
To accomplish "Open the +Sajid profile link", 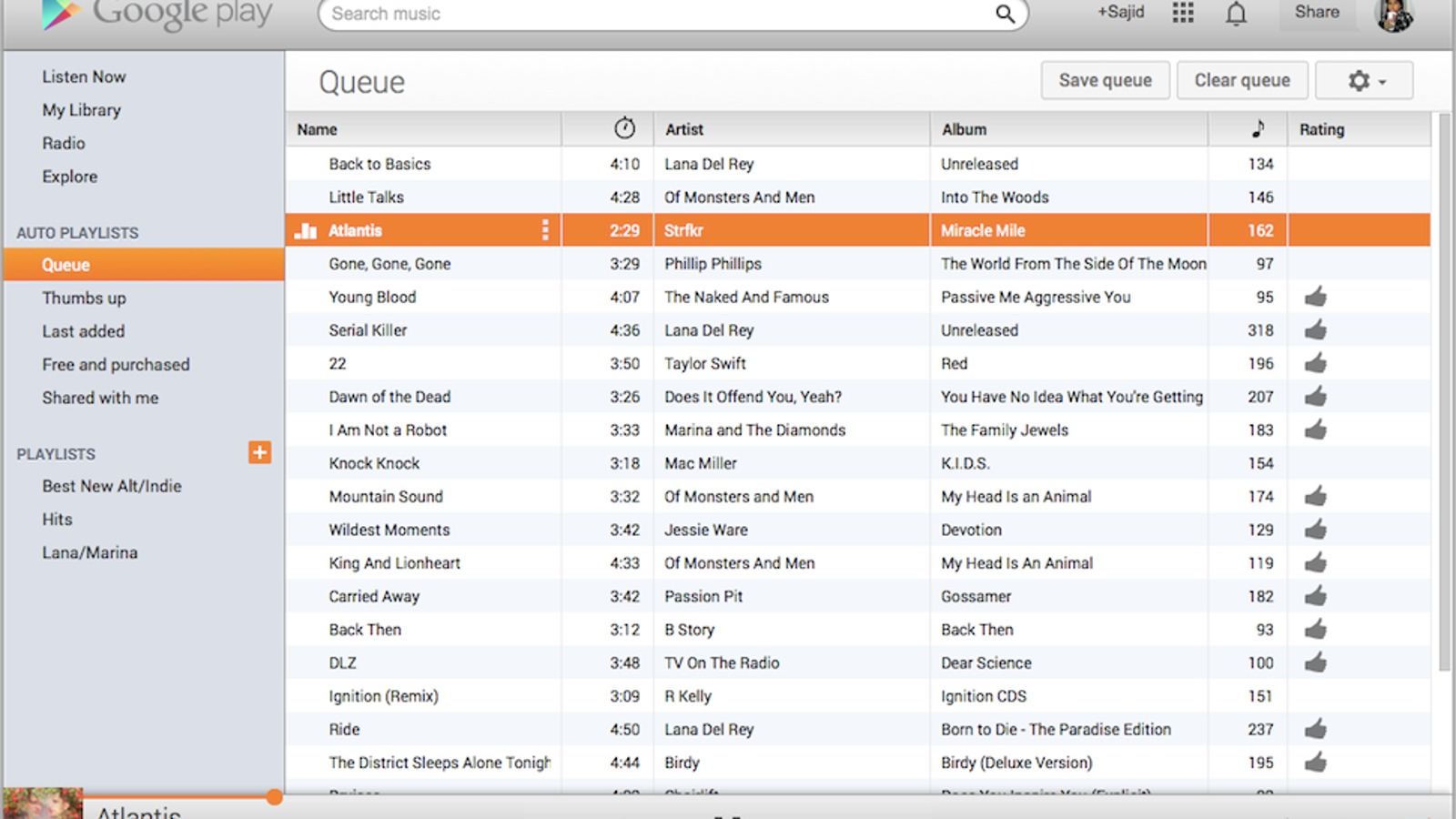I will 1121,12.
